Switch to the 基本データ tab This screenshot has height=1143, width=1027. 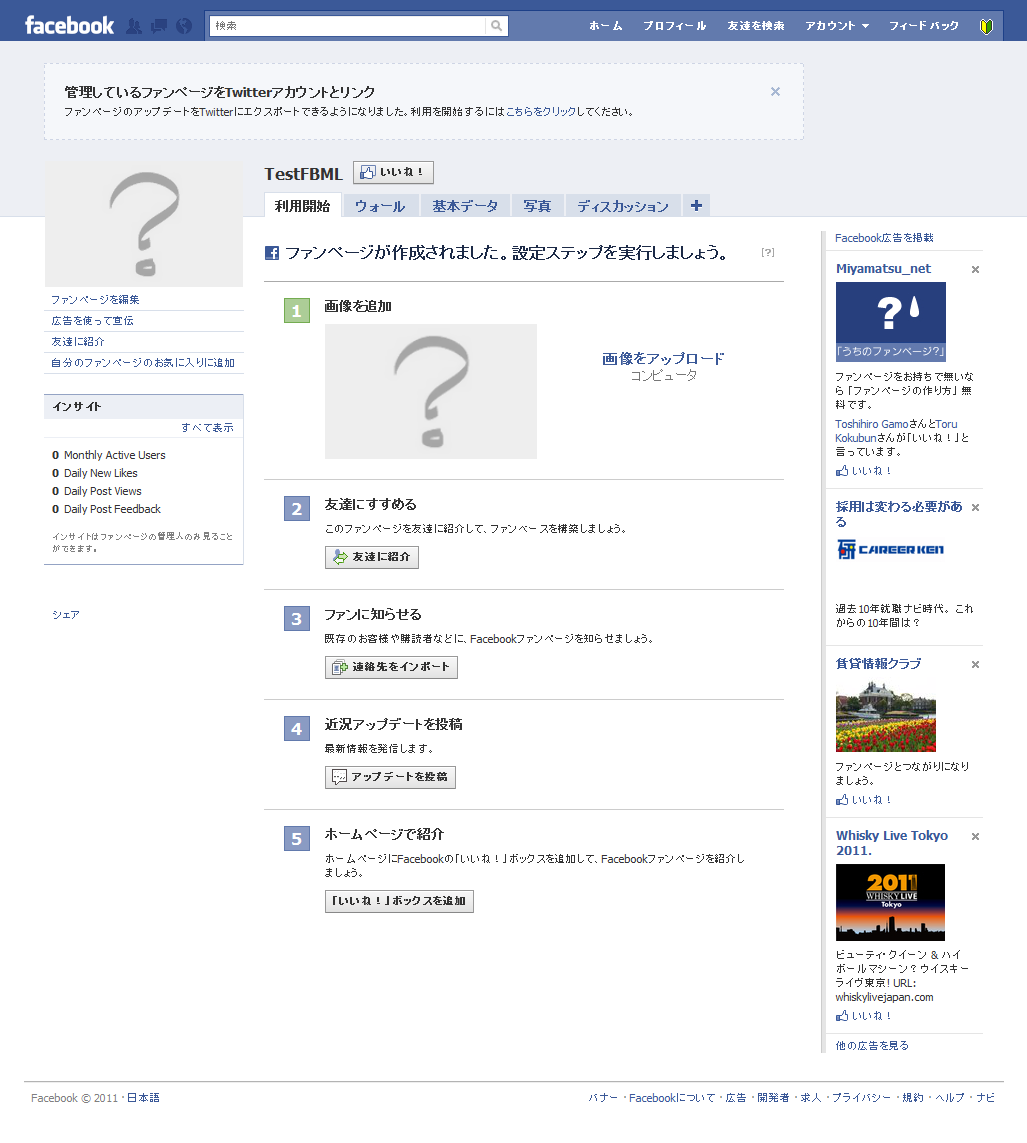[465, 206]
